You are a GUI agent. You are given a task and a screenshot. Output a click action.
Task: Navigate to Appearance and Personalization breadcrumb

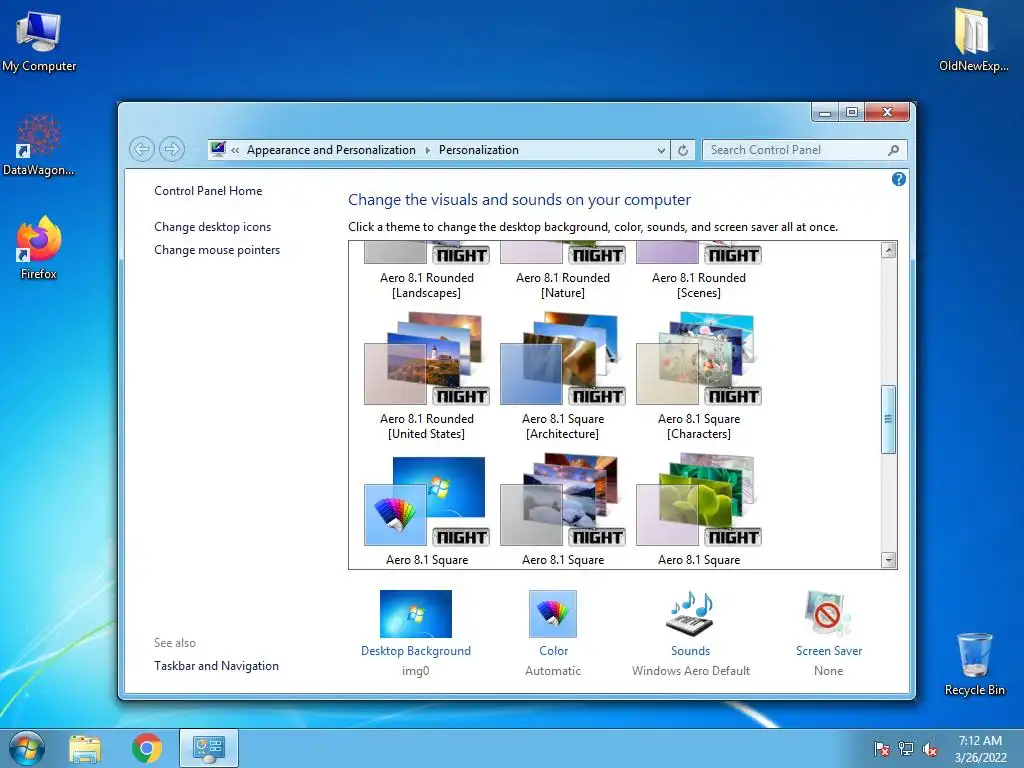coord(331,150)
